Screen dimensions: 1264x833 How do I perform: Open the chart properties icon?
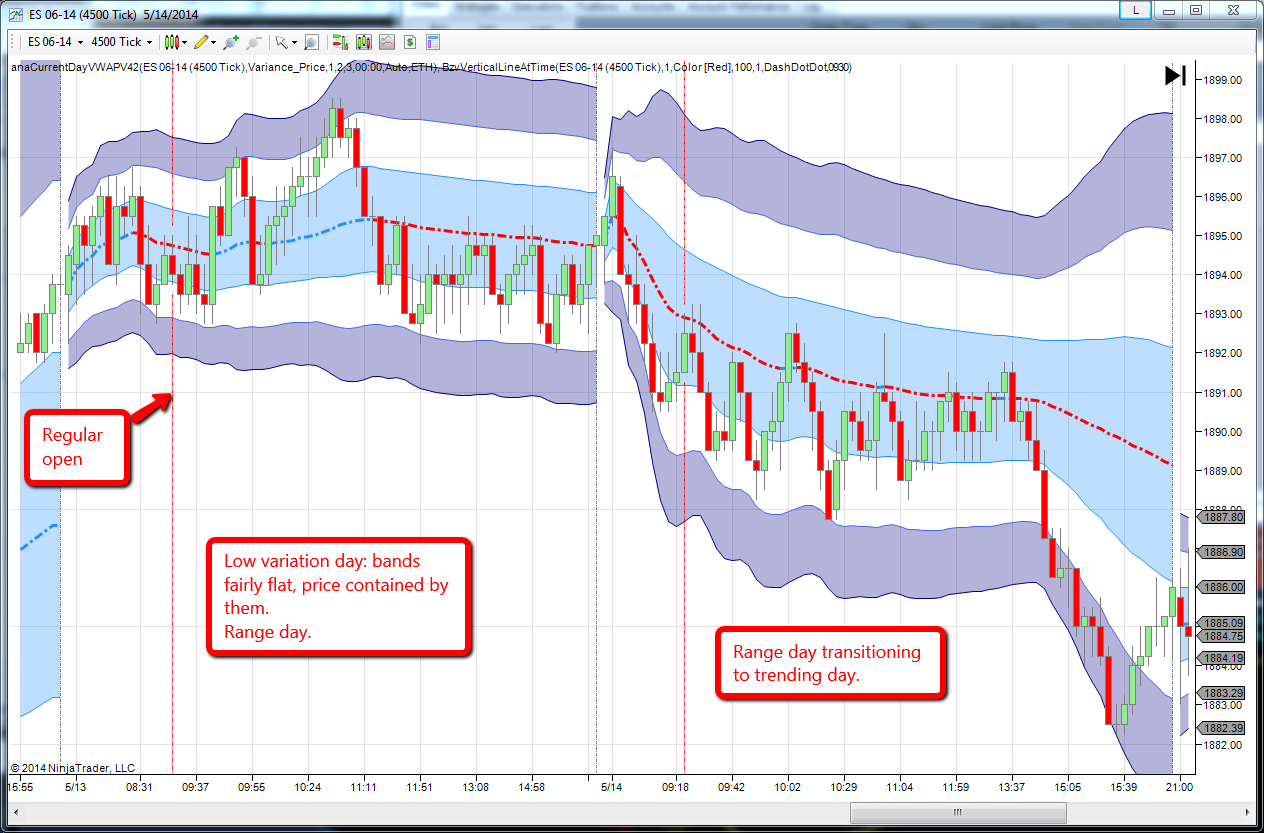[x=433, y=42]
